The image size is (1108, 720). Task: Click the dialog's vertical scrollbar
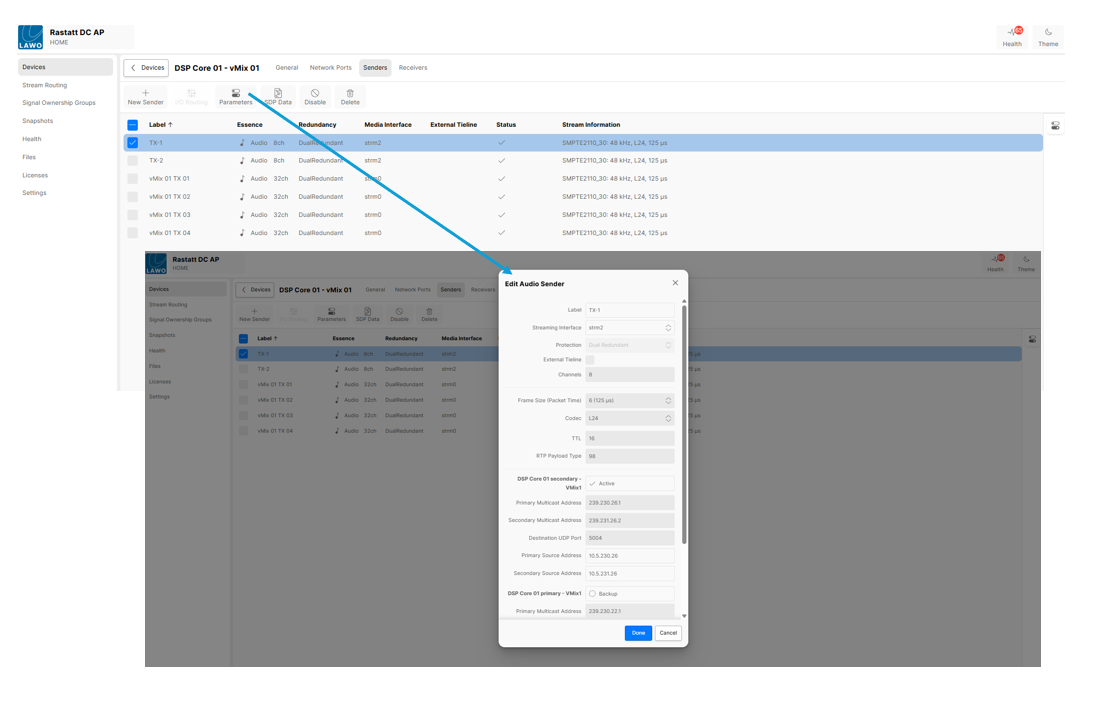click(684, 420)
